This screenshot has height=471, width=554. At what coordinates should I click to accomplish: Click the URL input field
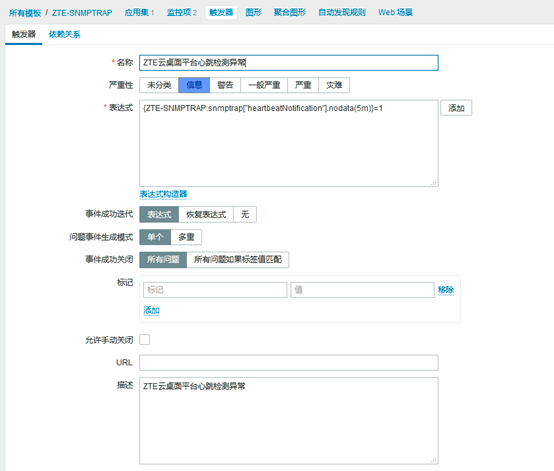289,363
